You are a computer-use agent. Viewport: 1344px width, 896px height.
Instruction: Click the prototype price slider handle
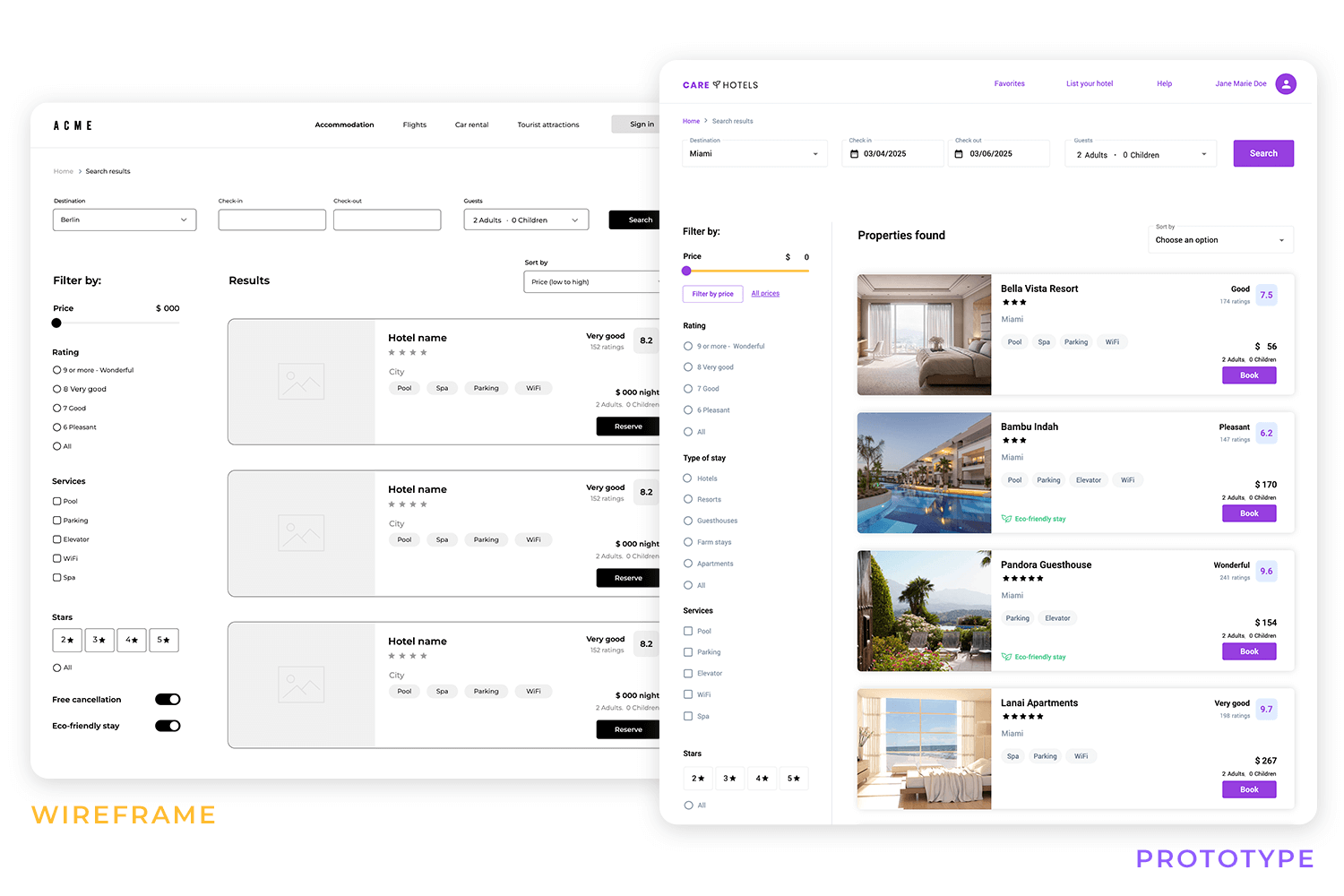tap(686, 271)
